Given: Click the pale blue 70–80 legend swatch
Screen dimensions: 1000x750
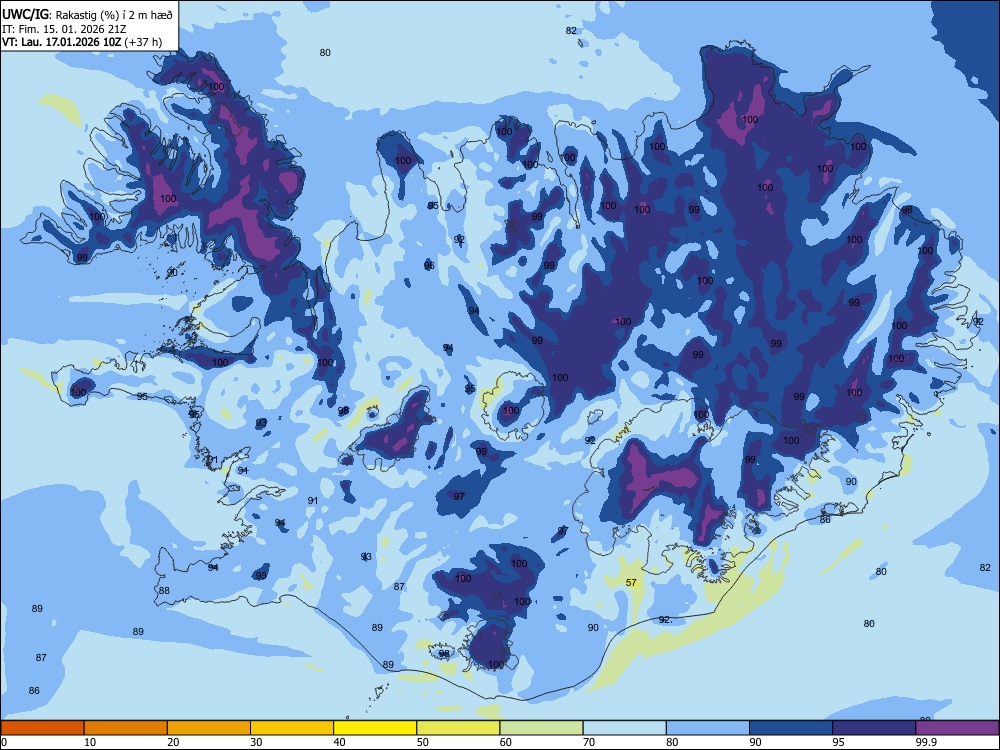Looking at the screenshot, I should (624, 728).
